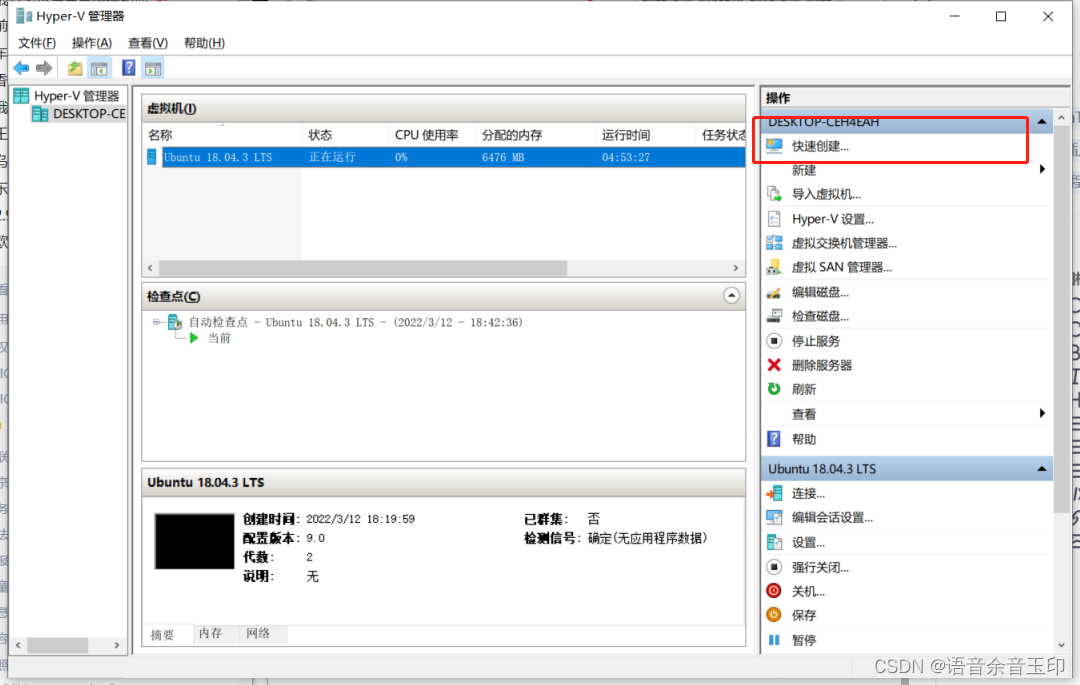Select the 当前 checkpoint node

click(220, 338)
